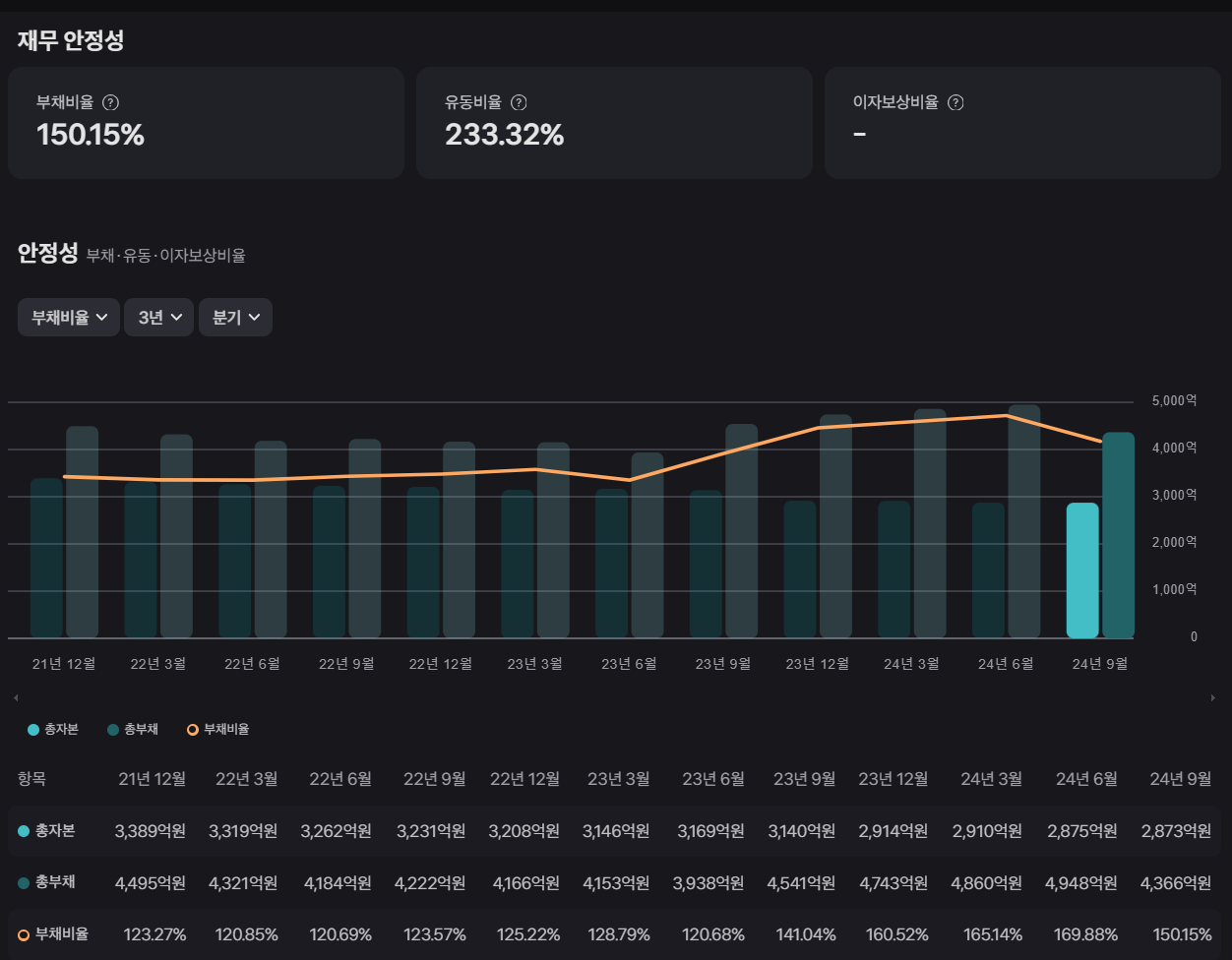
Task: Click the 안정성 section heading
Action: (x=47, y=253)
